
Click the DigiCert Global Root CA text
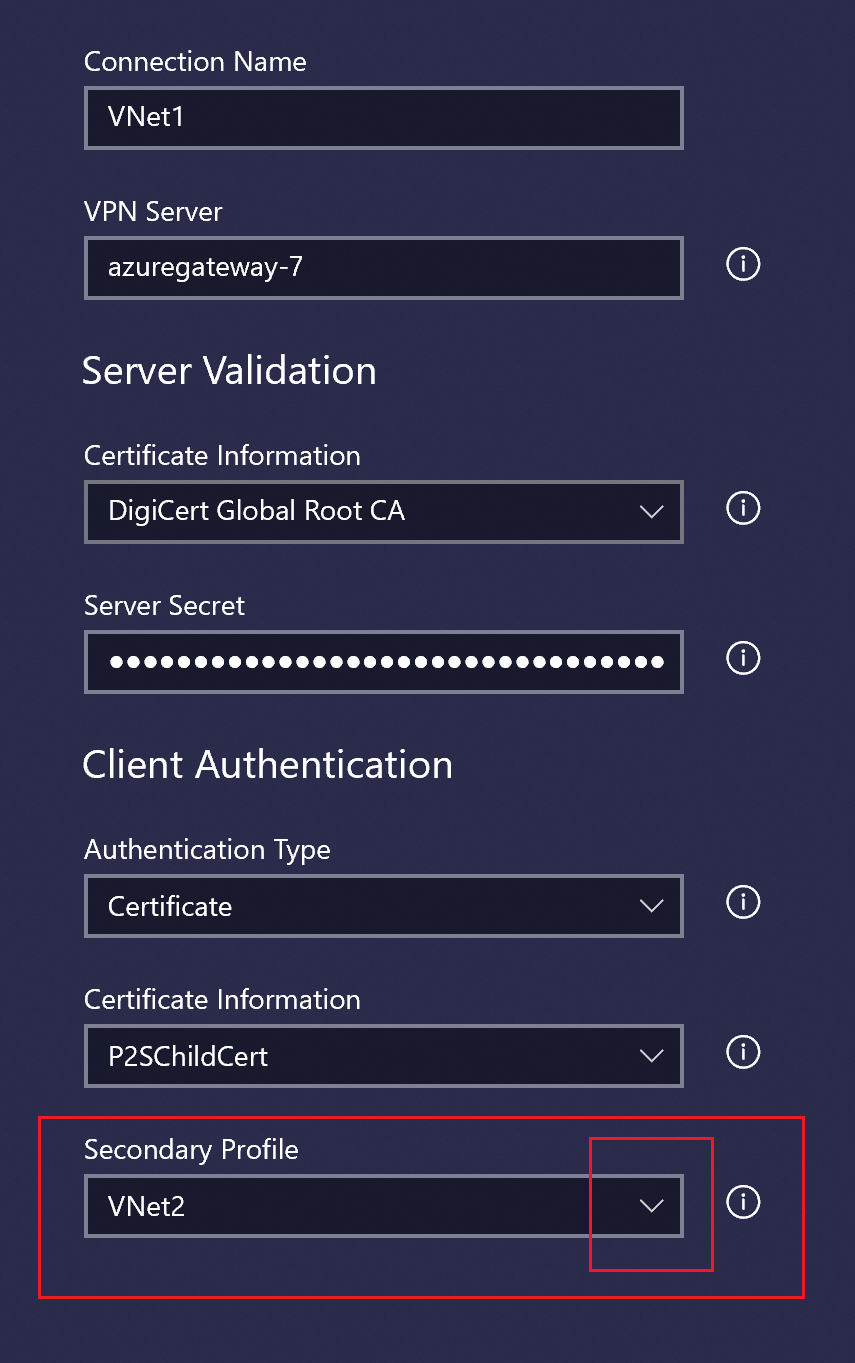click(256, 512)
